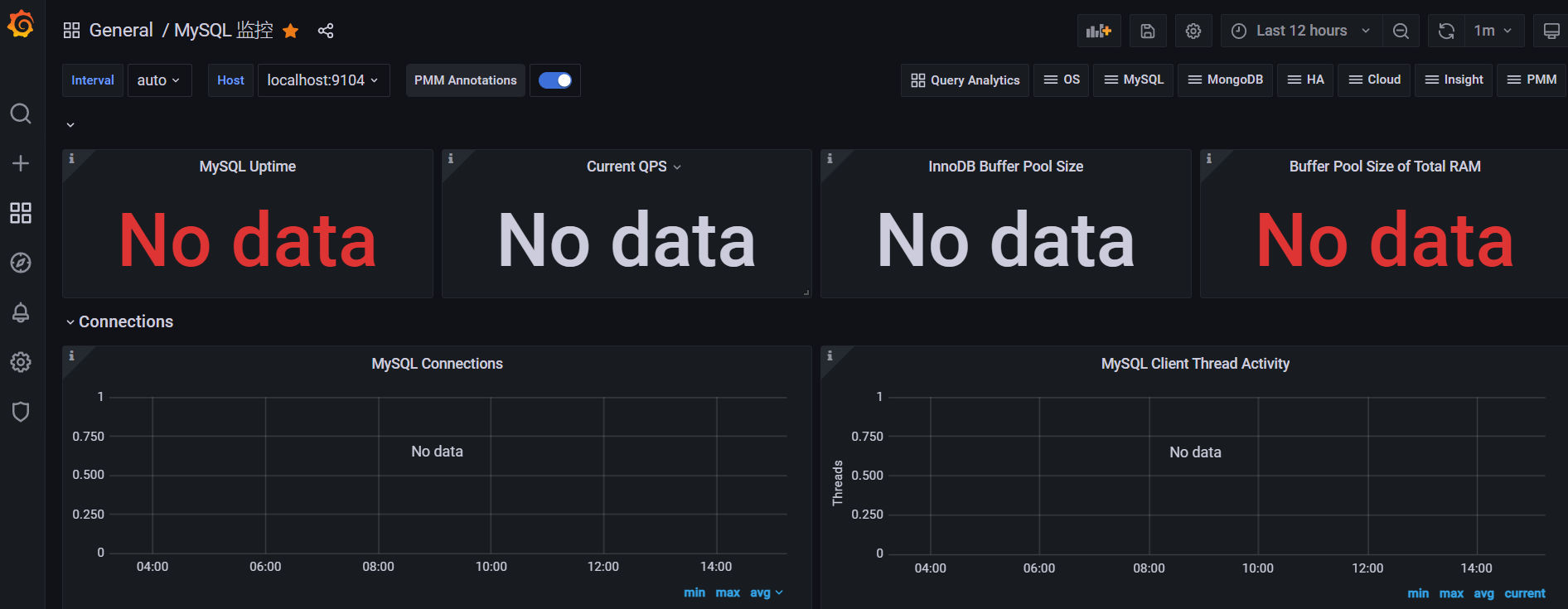Image resolution: width=1568 pixels, height=609 pixels.
Task: Open MySQL Connections legend sort chevron
Action: coord(779,592)
